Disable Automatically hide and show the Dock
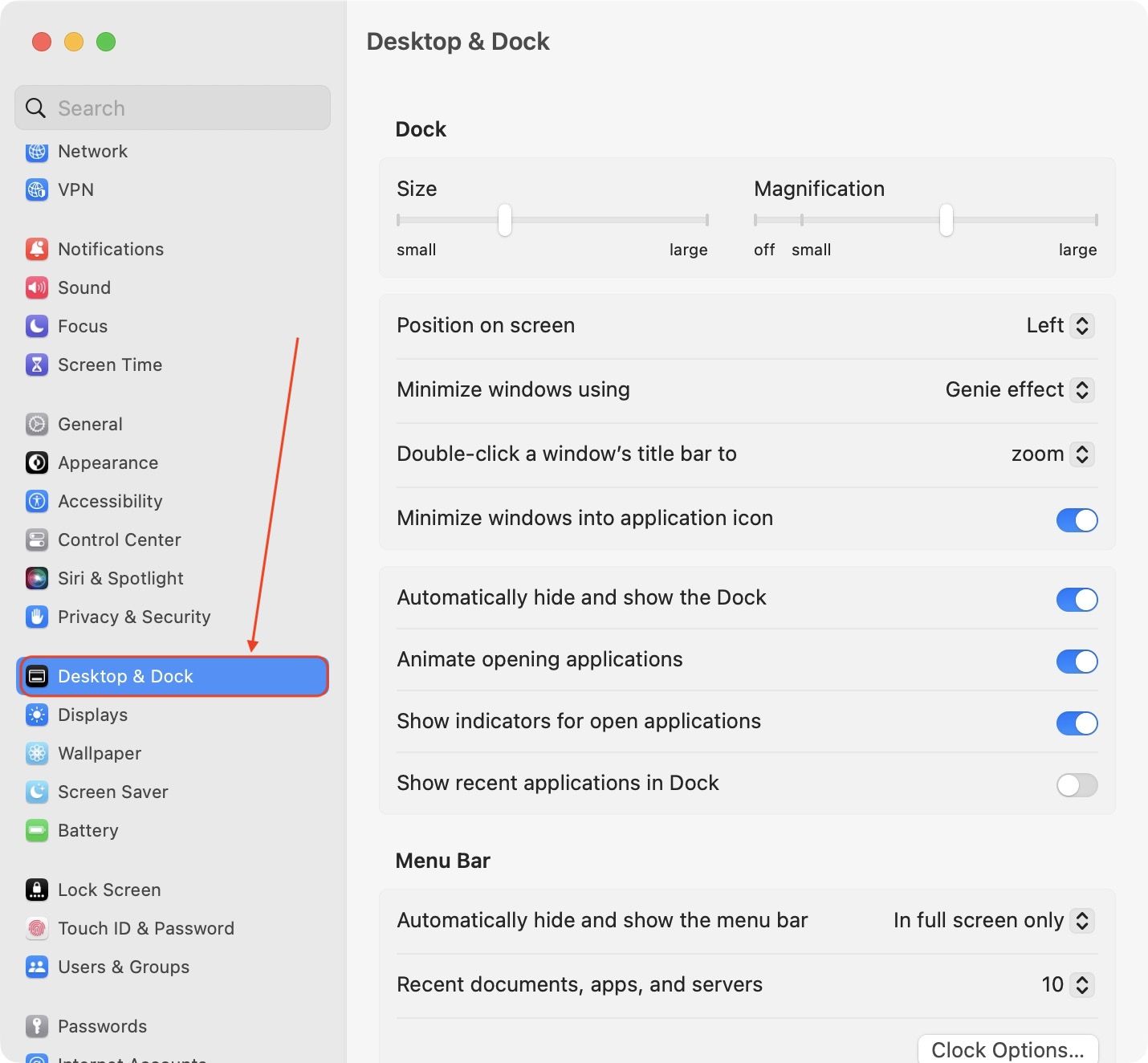The height and width of the screenshot is (1063, 1148). coord(1077,600)
